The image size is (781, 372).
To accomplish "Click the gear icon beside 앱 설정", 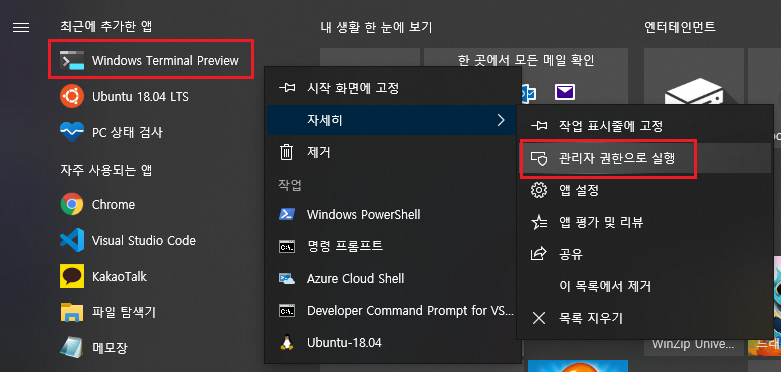I will [x=538, y=190].
